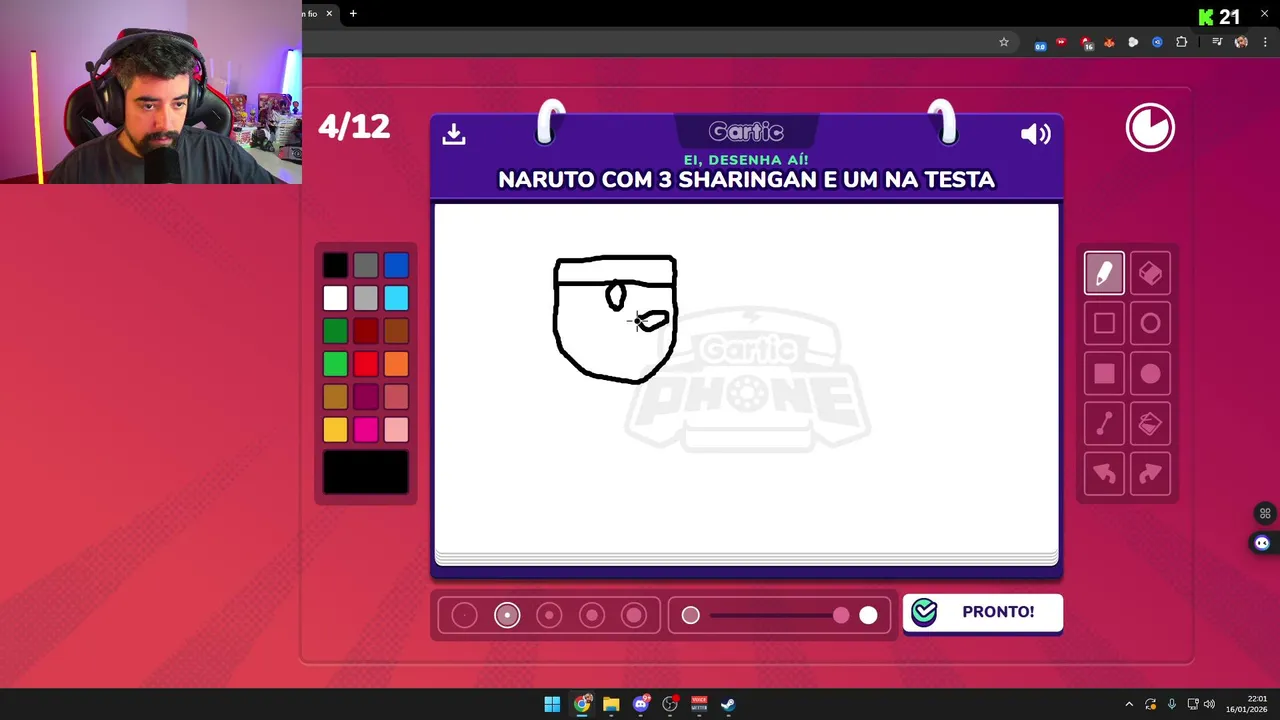Pick the dark red color swatch
Screen dimensions: 1280x720
366,331
